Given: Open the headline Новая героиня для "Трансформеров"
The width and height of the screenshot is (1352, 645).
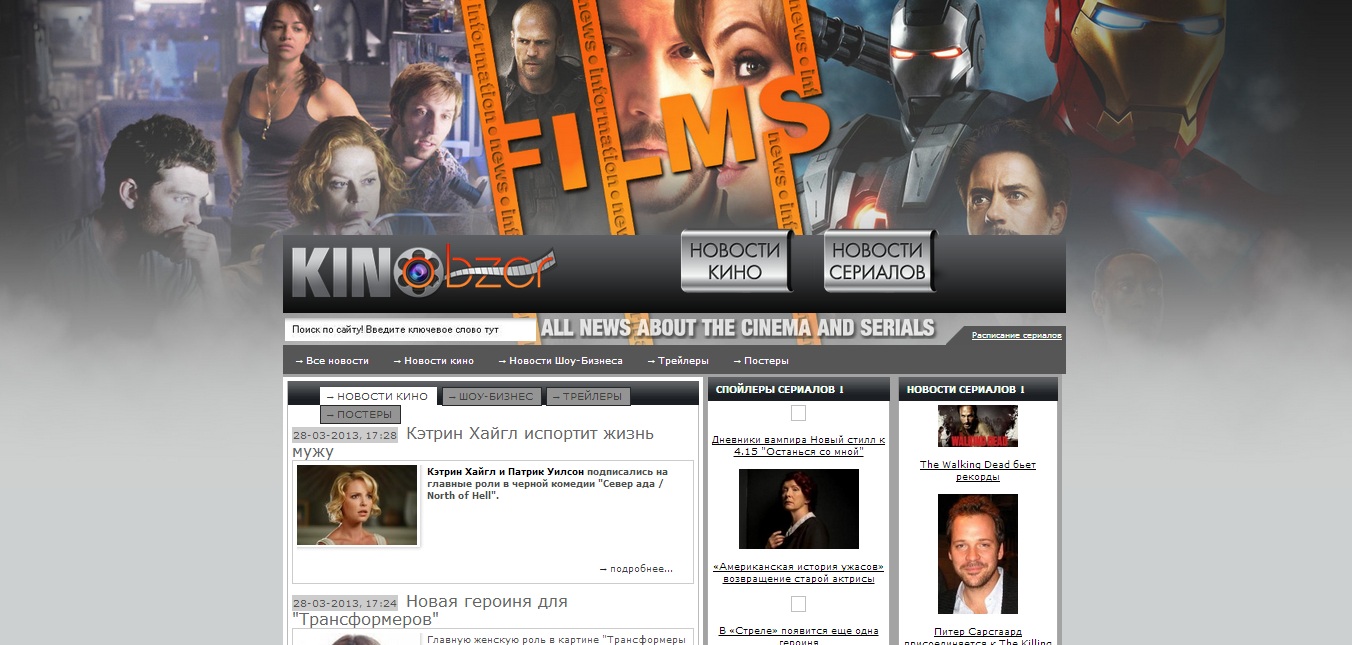Looking at the screenshot, I should click(x=430, y=610).
